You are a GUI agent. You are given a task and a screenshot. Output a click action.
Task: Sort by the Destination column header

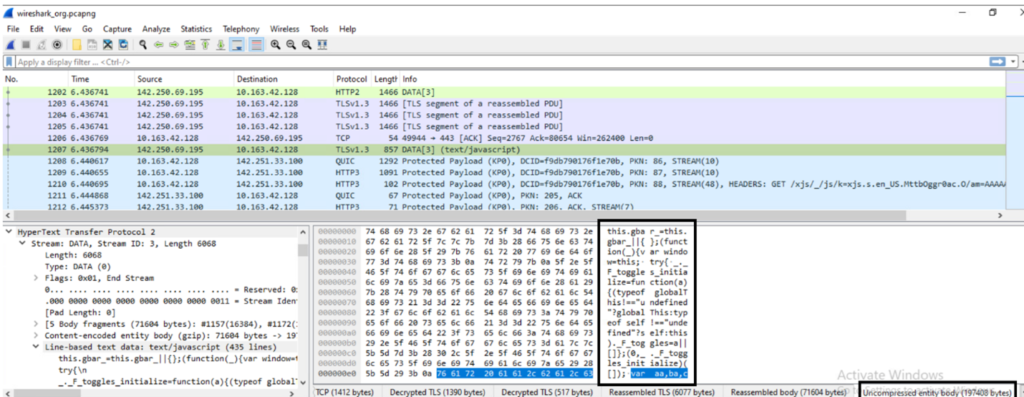coord(284,79)
